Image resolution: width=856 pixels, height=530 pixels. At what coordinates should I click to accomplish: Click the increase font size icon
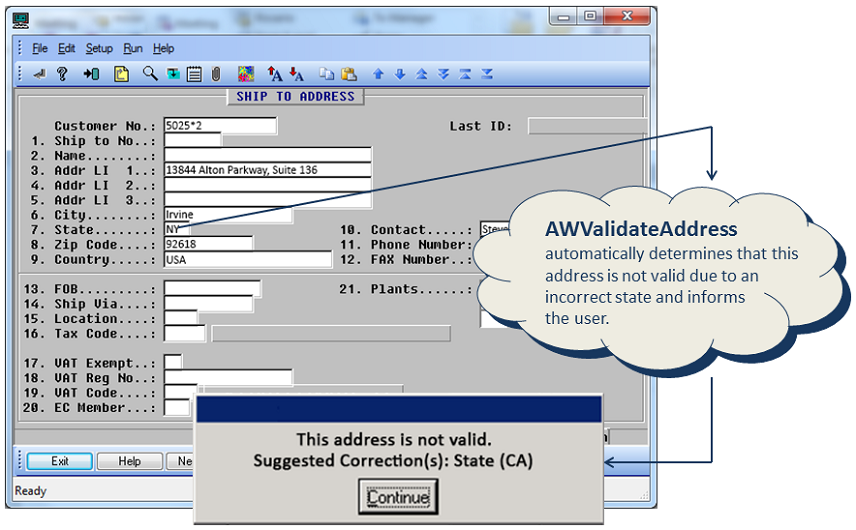(x=275, y=74)
